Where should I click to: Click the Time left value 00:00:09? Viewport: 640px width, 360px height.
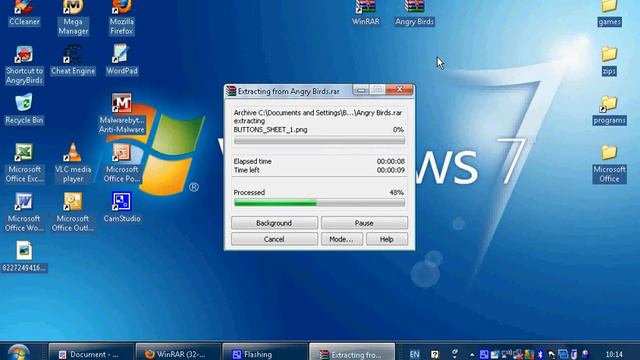391,170
